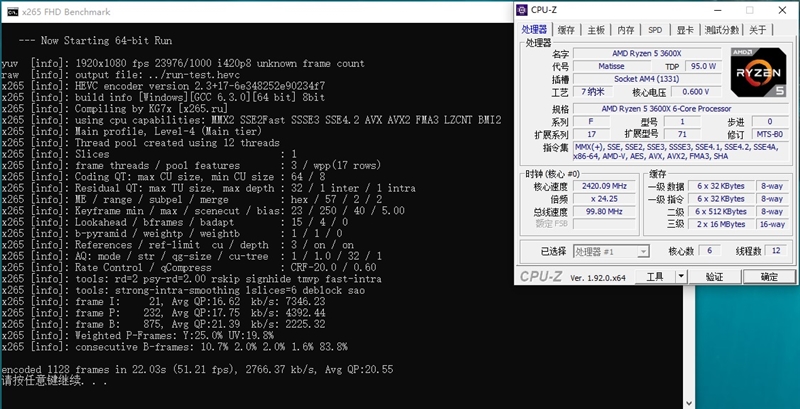The width and height of the screenshot is (800, 409).
Task: Open the 处理器 #1 selection dropdown
Action: click(611, 251)
